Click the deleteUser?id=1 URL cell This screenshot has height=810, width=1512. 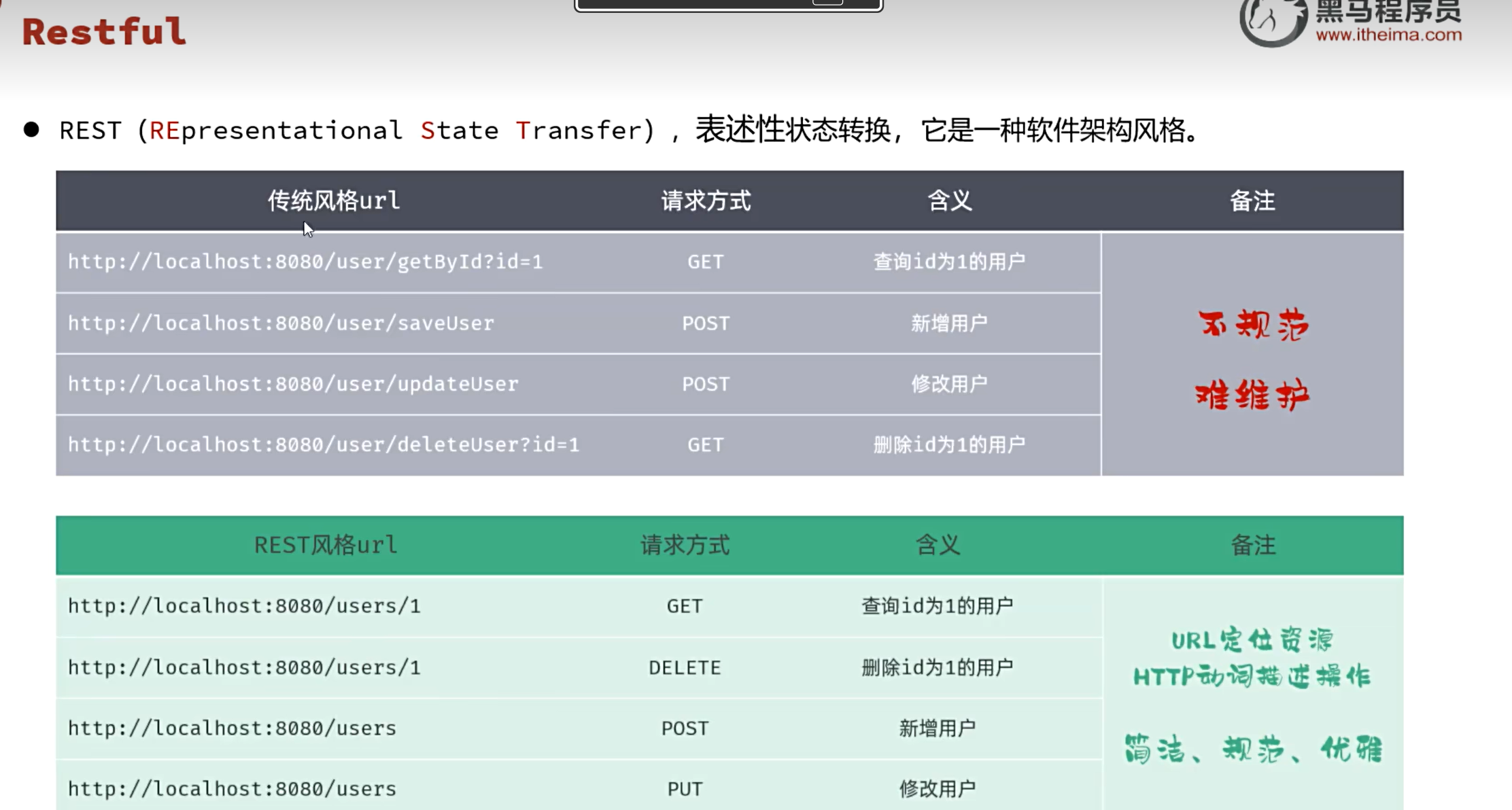coord(324,445)
